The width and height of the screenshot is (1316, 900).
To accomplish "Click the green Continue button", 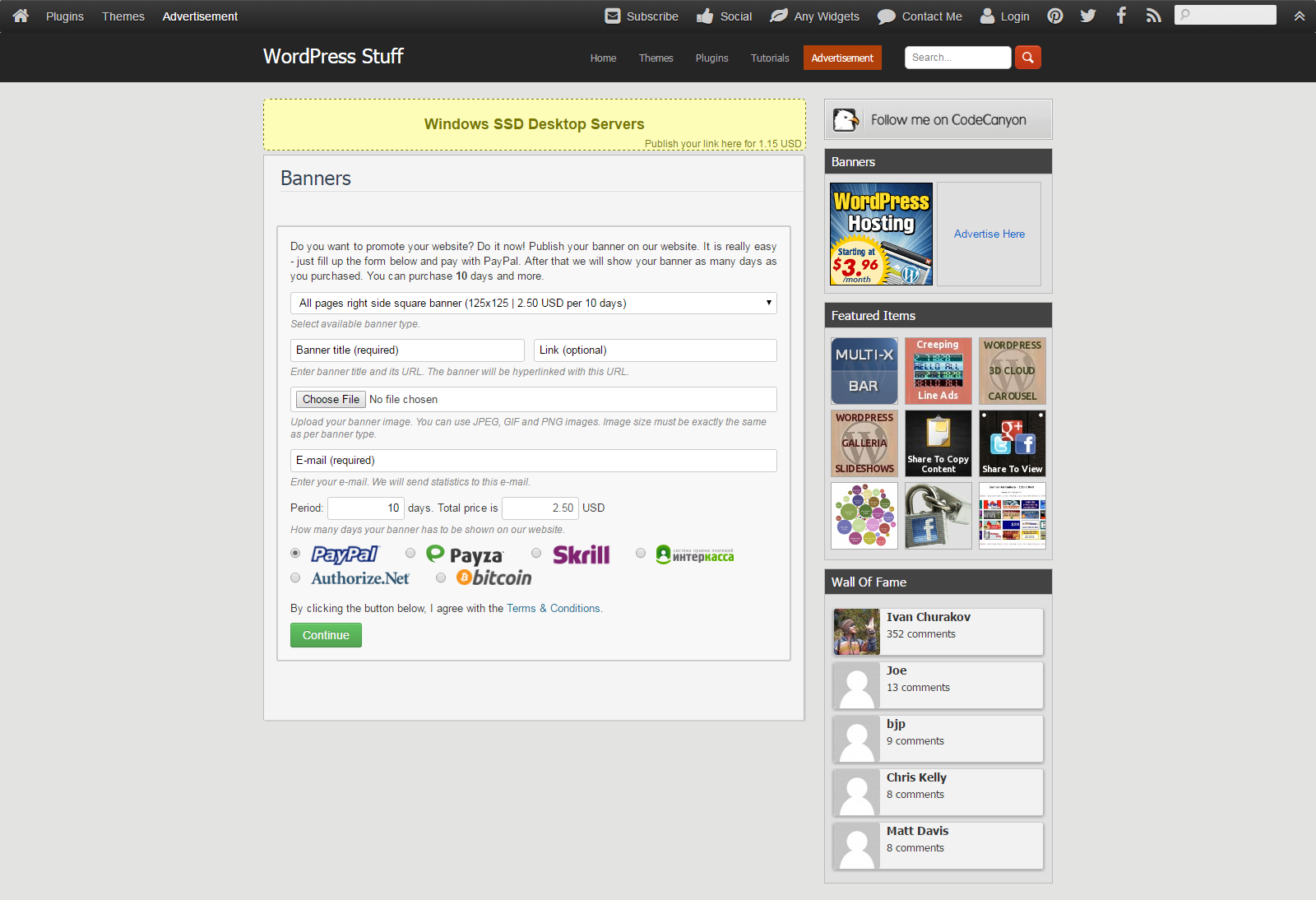I will [x=326, y=635].
